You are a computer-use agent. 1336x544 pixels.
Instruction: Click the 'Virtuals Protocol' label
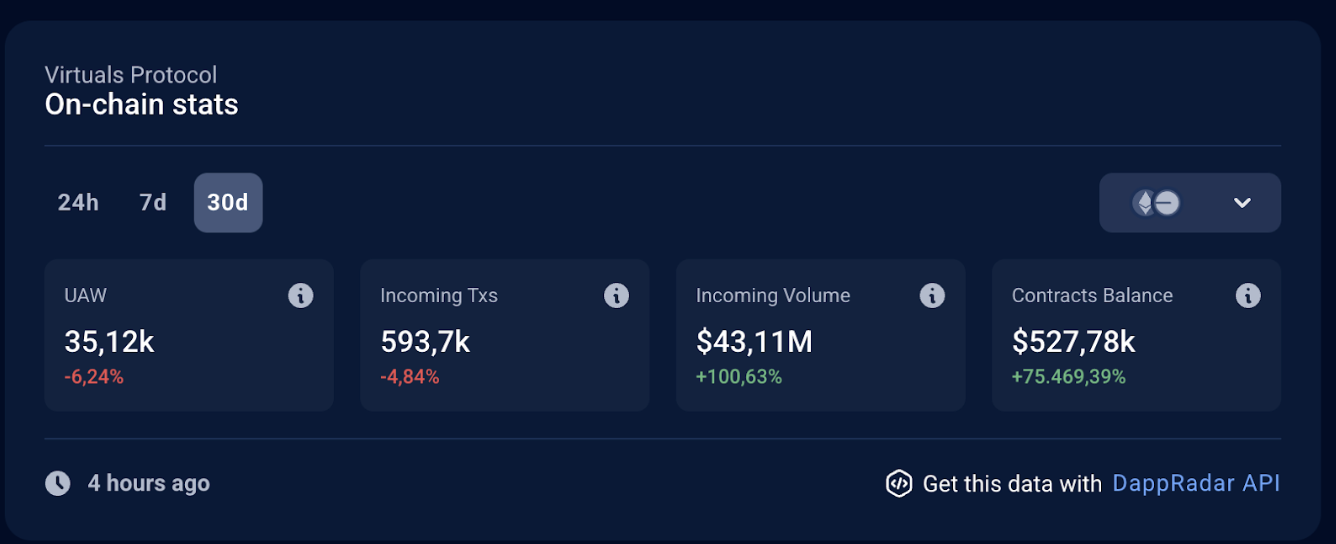click(x=131, y=74)
